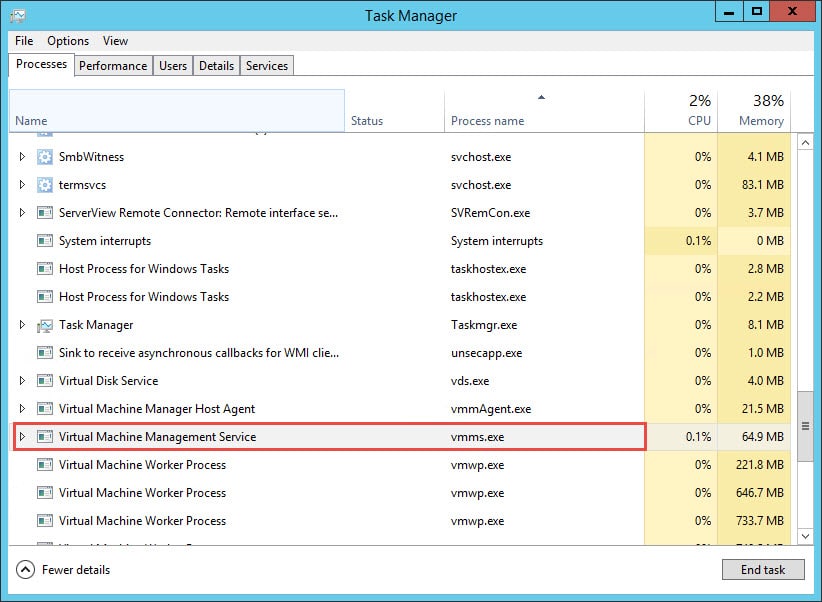The width and height of the screenshot is (822, 602).
Task: Click the gear icon next to SmbWitness
Action: tap(44, 157)
